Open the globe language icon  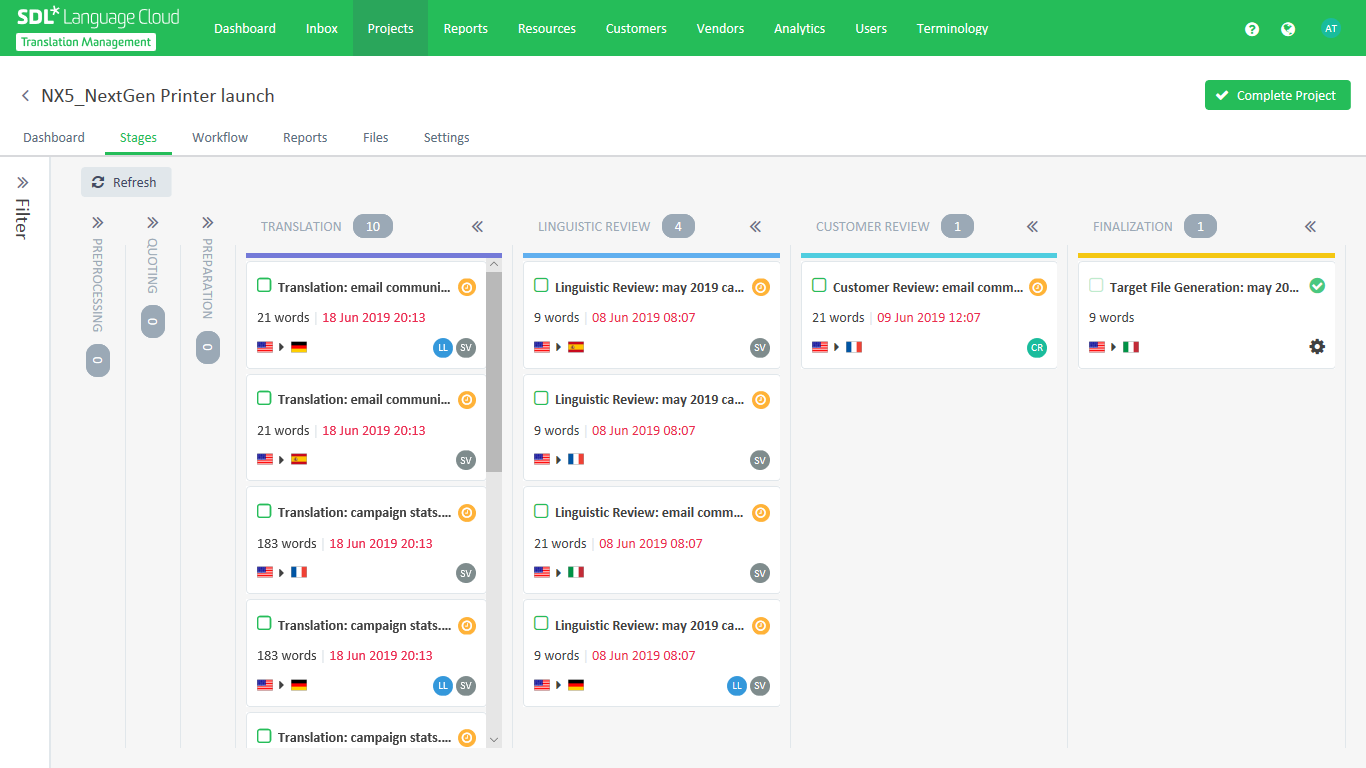1288,29
